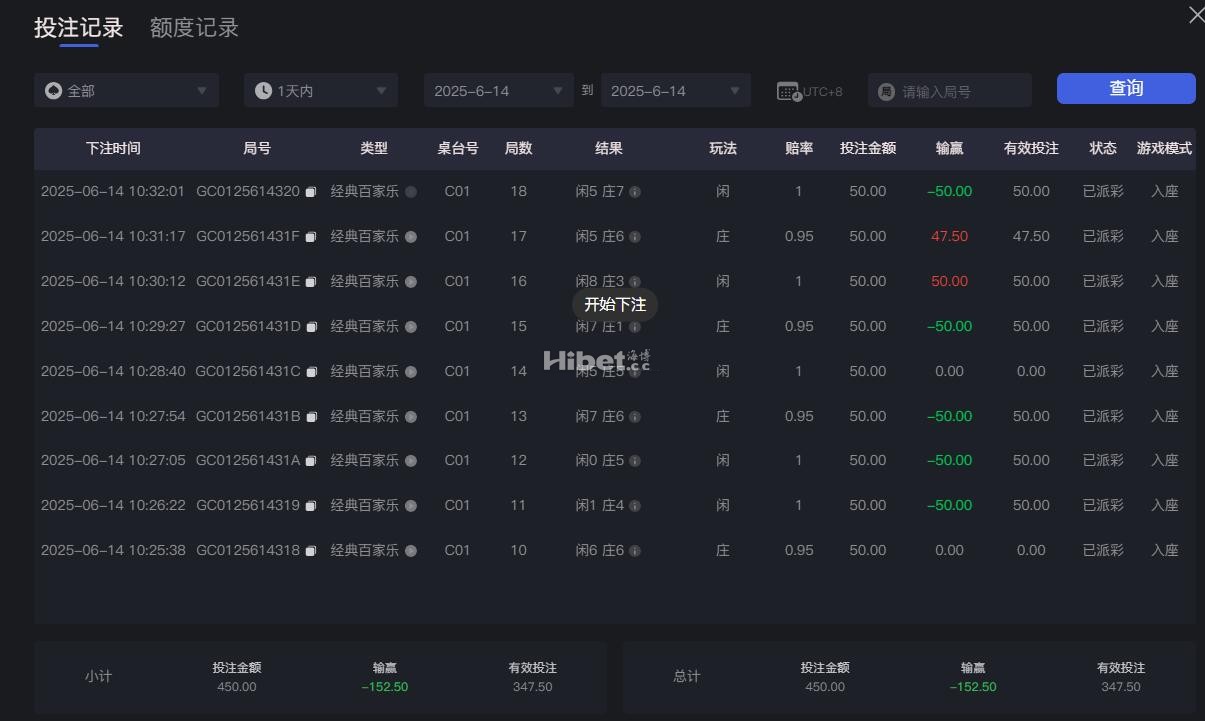Open result info for round 18
The width and height of the screenshot is (1205, 721).
635,192
